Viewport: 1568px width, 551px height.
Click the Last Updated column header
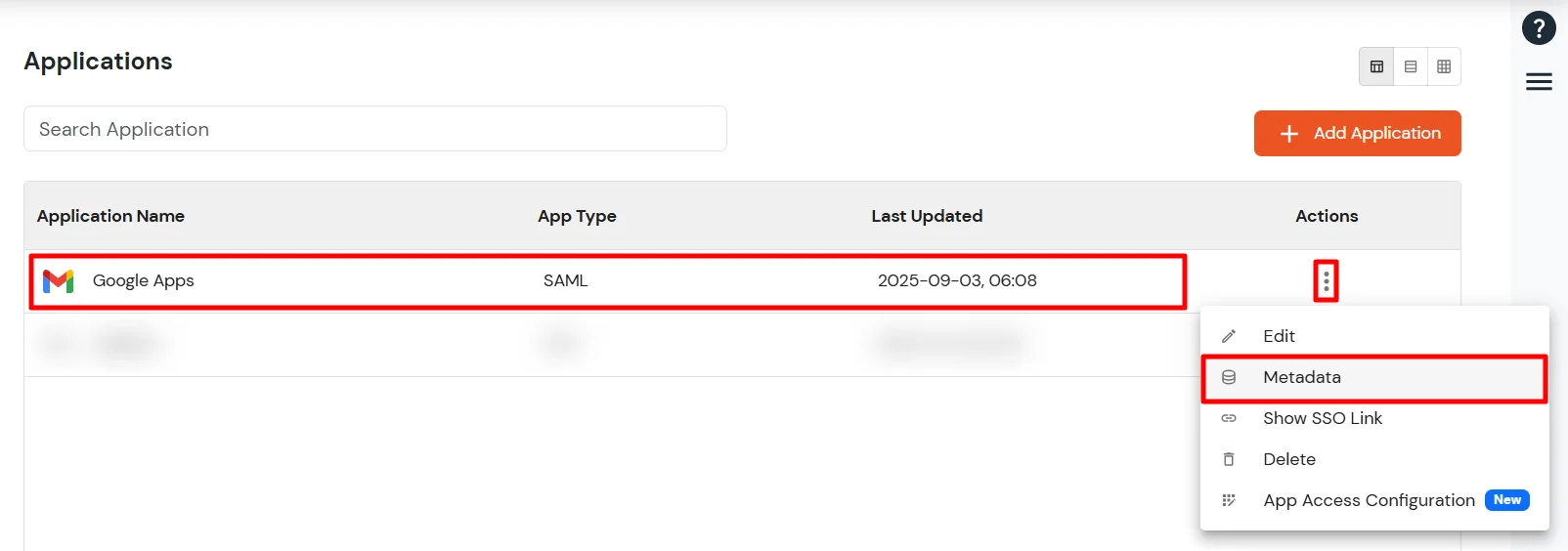click(x=927, y=216)
